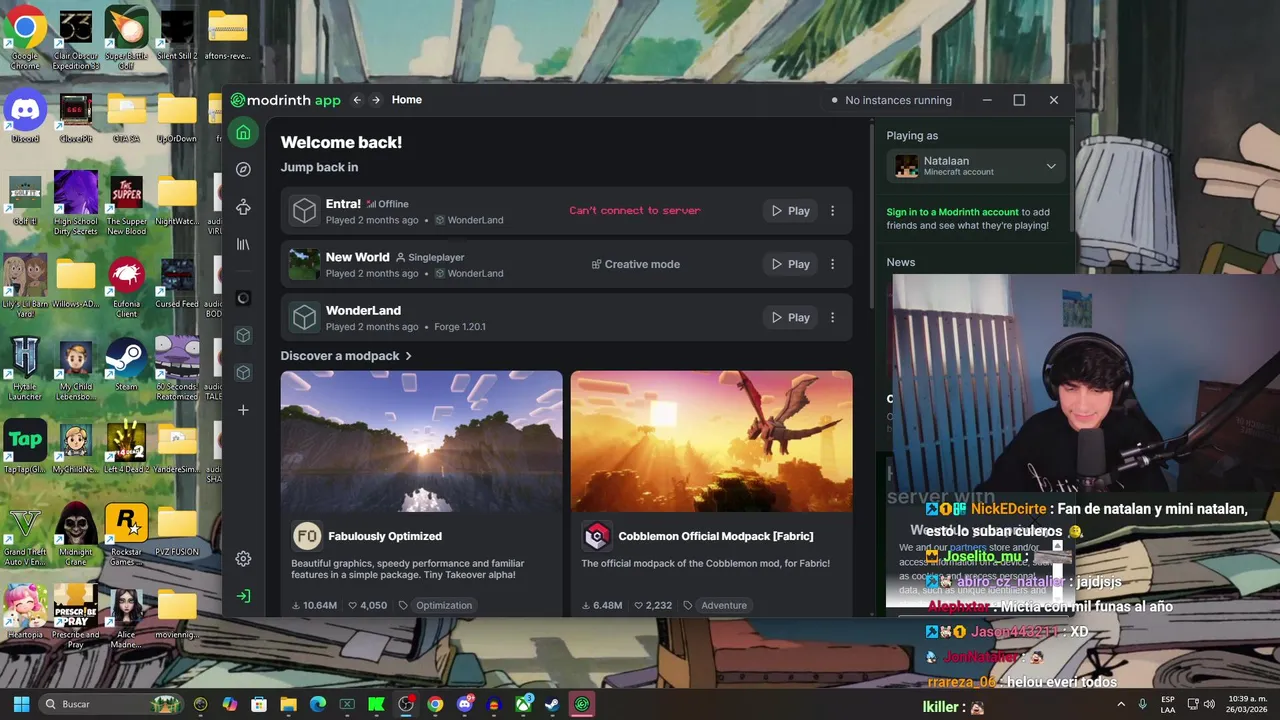Open Windows Start menu
The image size is (1280, 720).
(x=21, y=704)
